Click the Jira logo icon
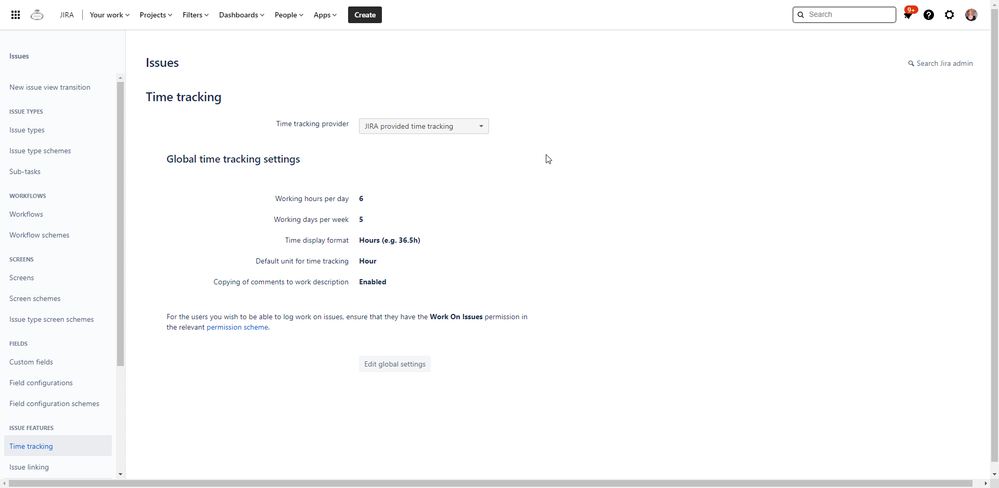Image resolution: width=999 pixels, height=488 pixels. [x=37, y=15]
